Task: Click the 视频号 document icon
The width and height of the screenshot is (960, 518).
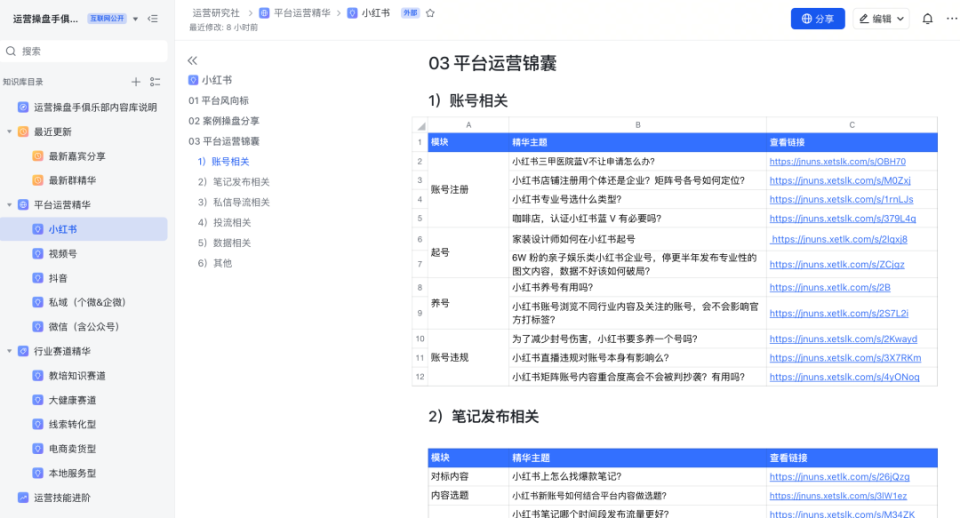Action: tap(38, 253)
